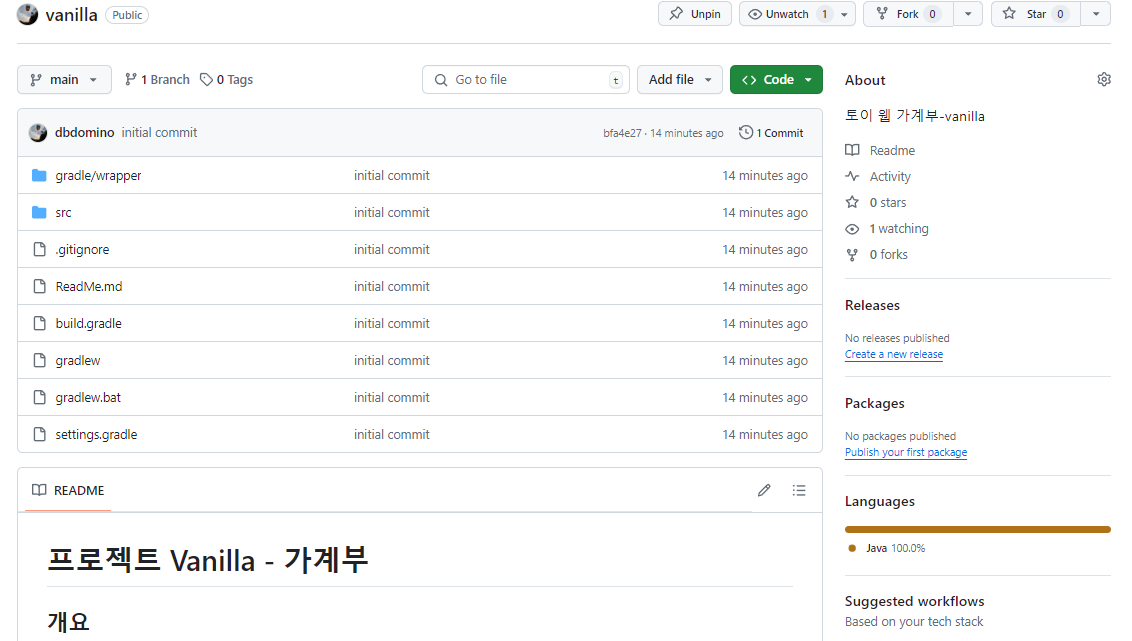Click the orange Java language dot
Image resolution: width=1132 pixels, height=641 pixels.
tap(853, 549)
